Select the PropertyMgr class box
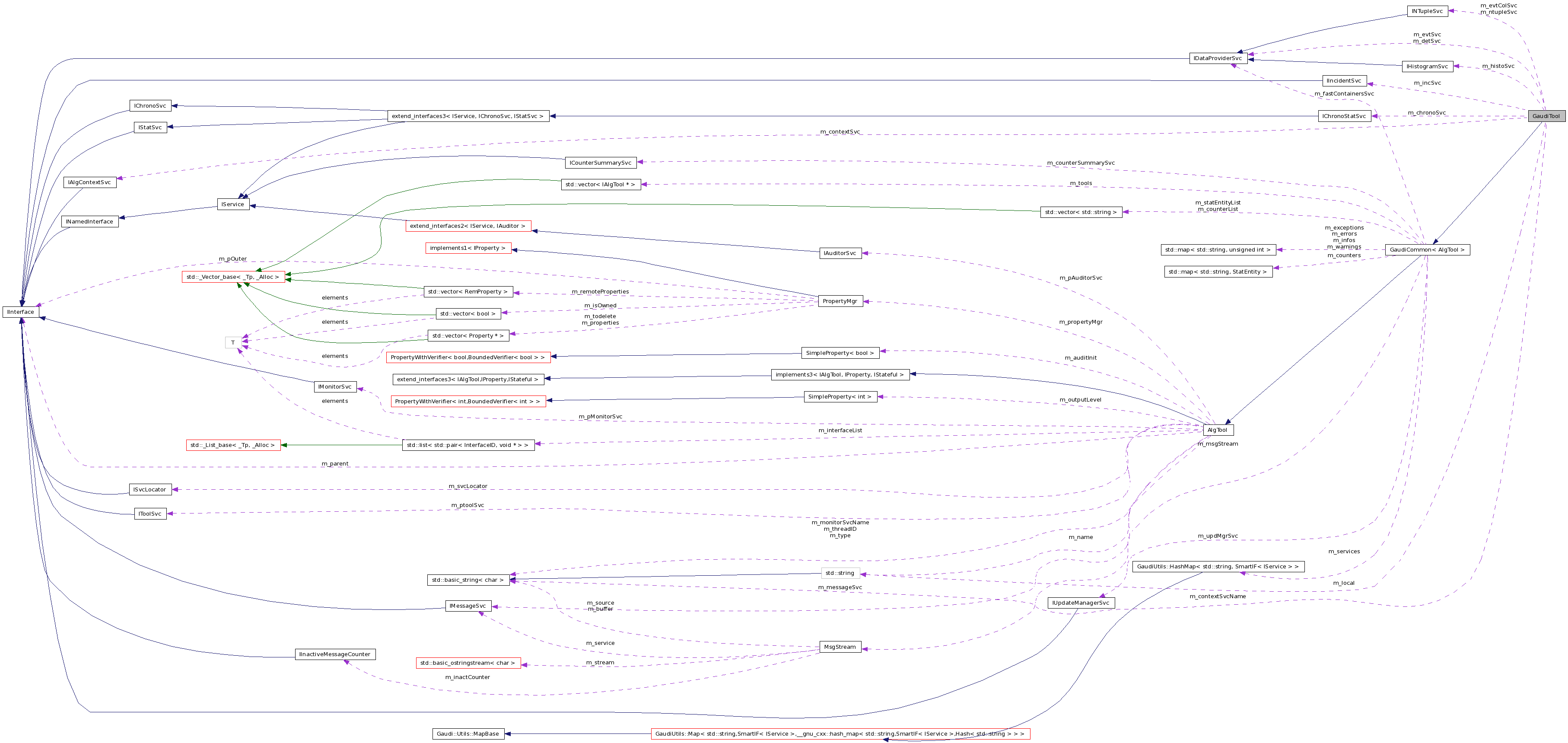Viewport: 1568px width, 743px height. [x=840, y=301]
